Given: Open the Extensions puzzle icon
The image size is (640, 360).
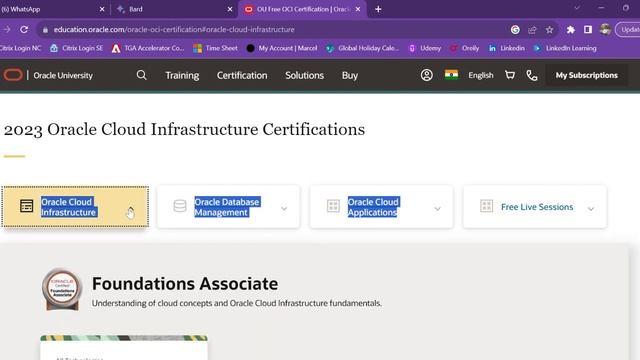Looking at the screenshot, I should (571, 29).
